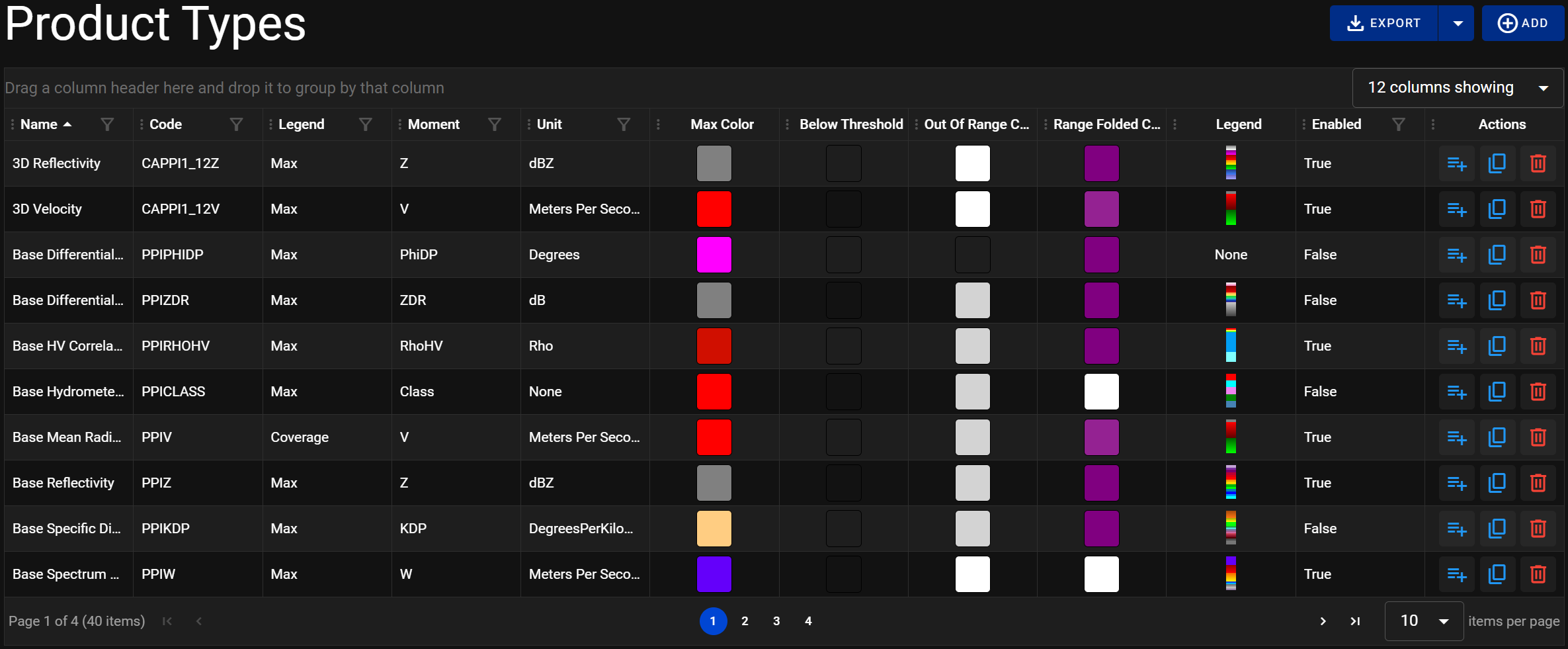Screen dimensions: 1568x649
Task: Click the None legend cell for PPIPHIDP
Action: tap(1231, 255)
